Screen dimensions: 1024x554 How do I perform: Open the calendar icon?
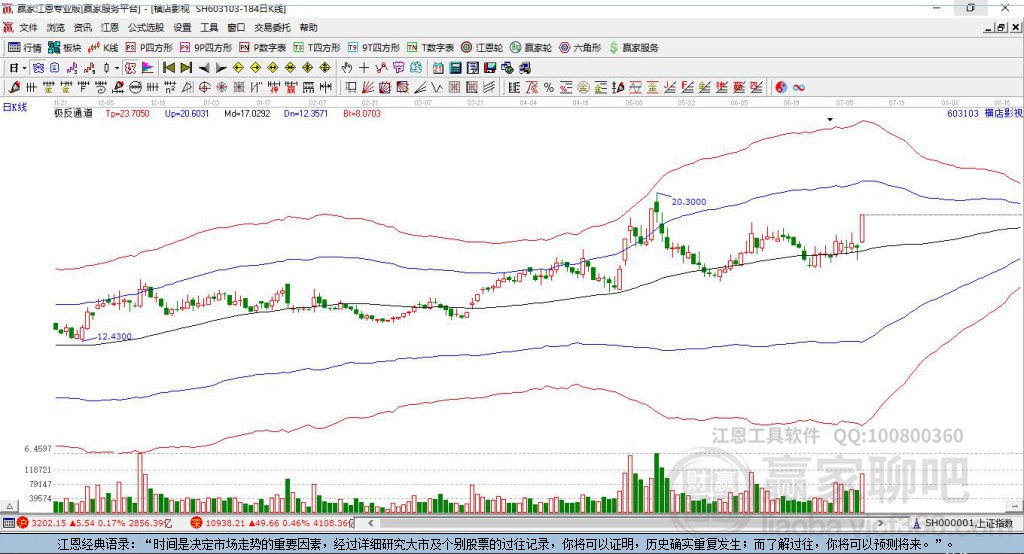(438, 68)
